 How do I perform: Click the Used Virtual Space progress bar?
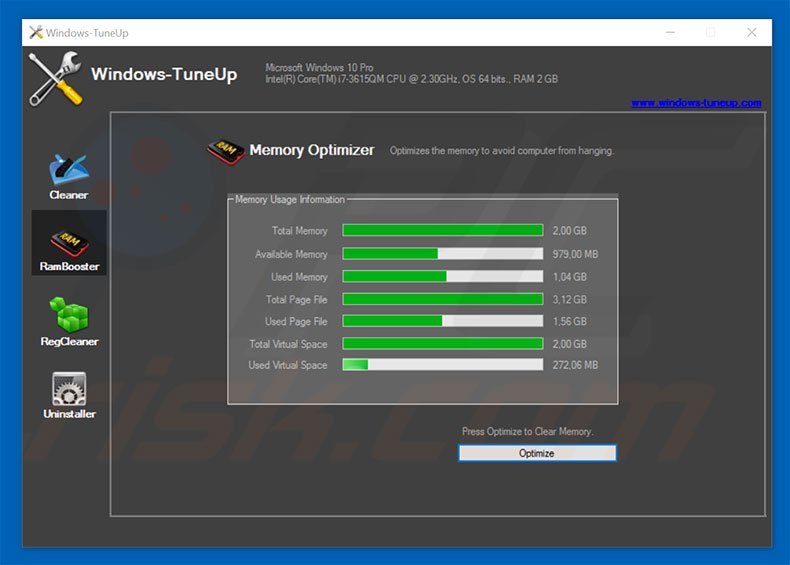click(x=443, y=364)
